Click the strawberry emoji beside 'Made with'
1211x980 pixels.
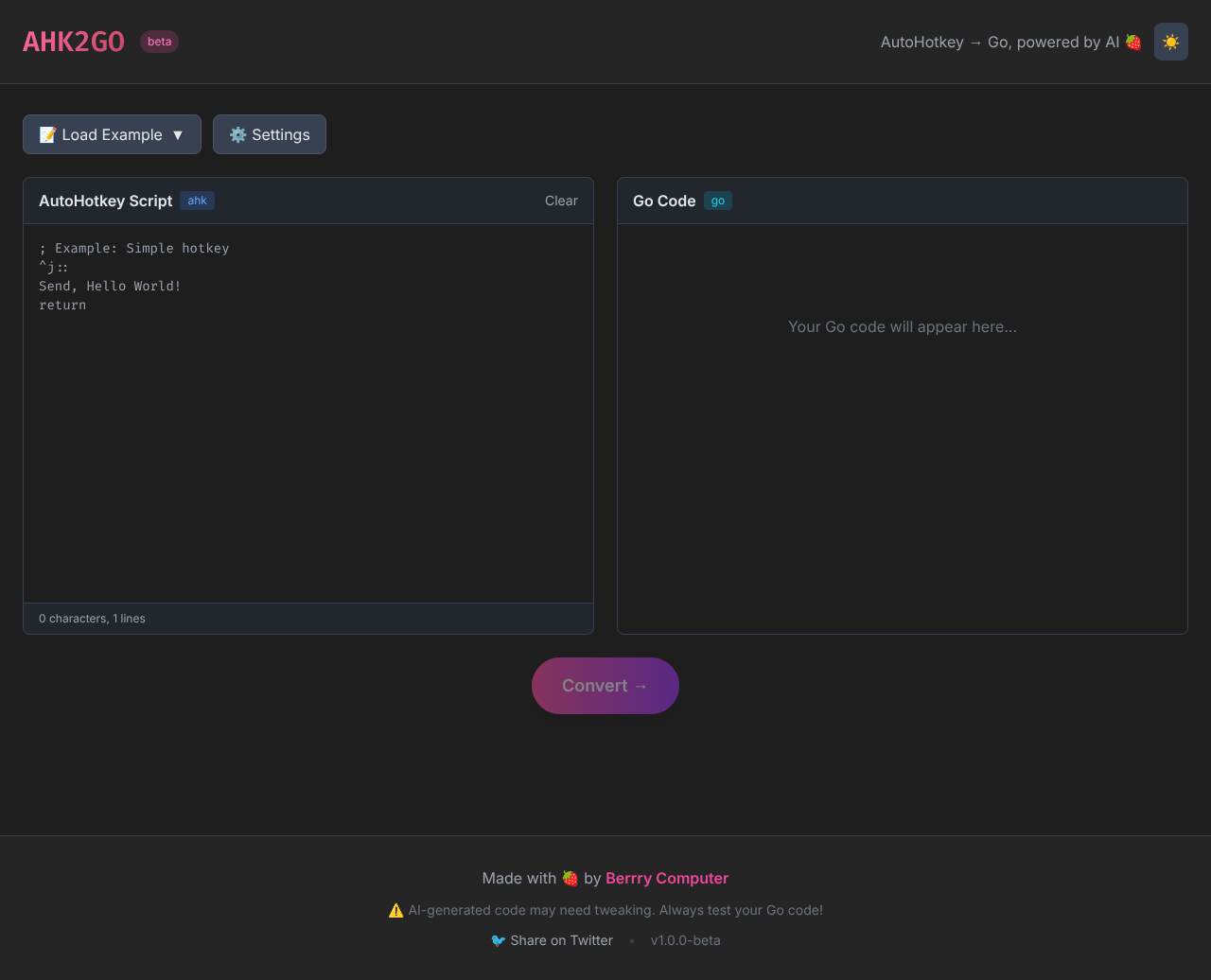(x=570, y=878)
